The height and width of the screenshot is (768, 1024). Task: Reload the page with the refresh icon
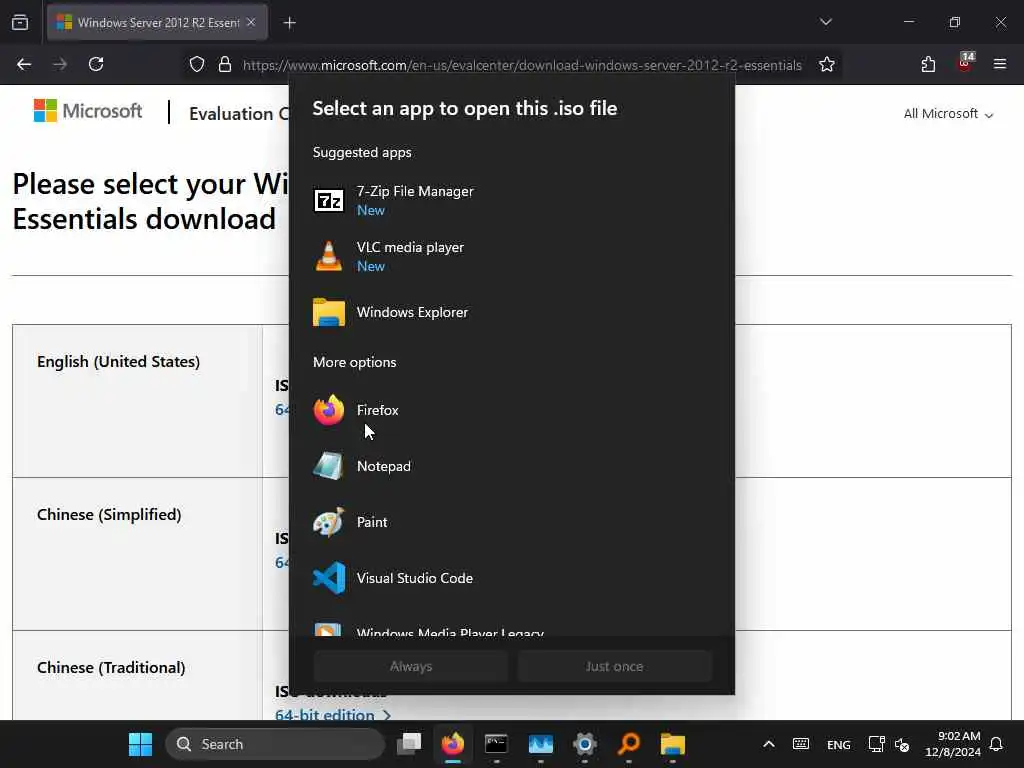[96, 65]
